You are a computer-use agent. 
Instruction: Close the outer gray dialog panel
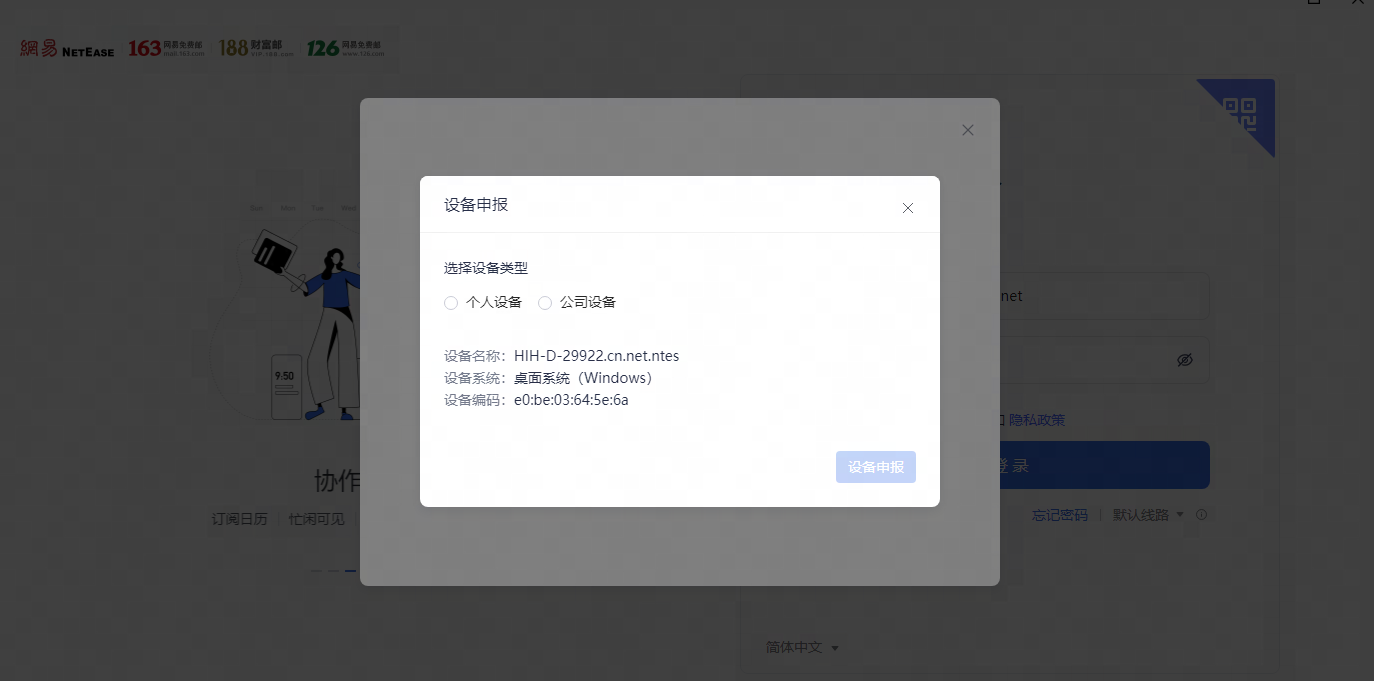pyautogui.click(x=967, y=130)
